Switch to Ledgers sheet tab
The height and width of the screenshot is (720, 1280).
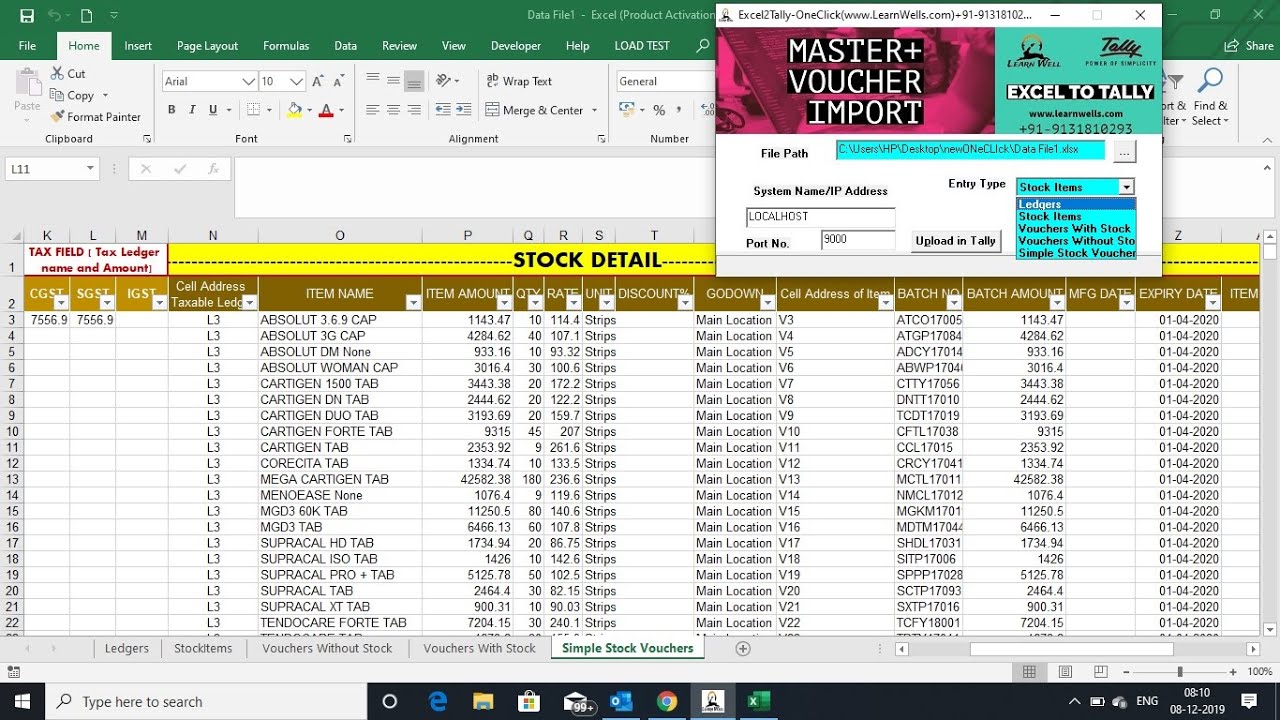pyautogui.click(x=127, y=648)
